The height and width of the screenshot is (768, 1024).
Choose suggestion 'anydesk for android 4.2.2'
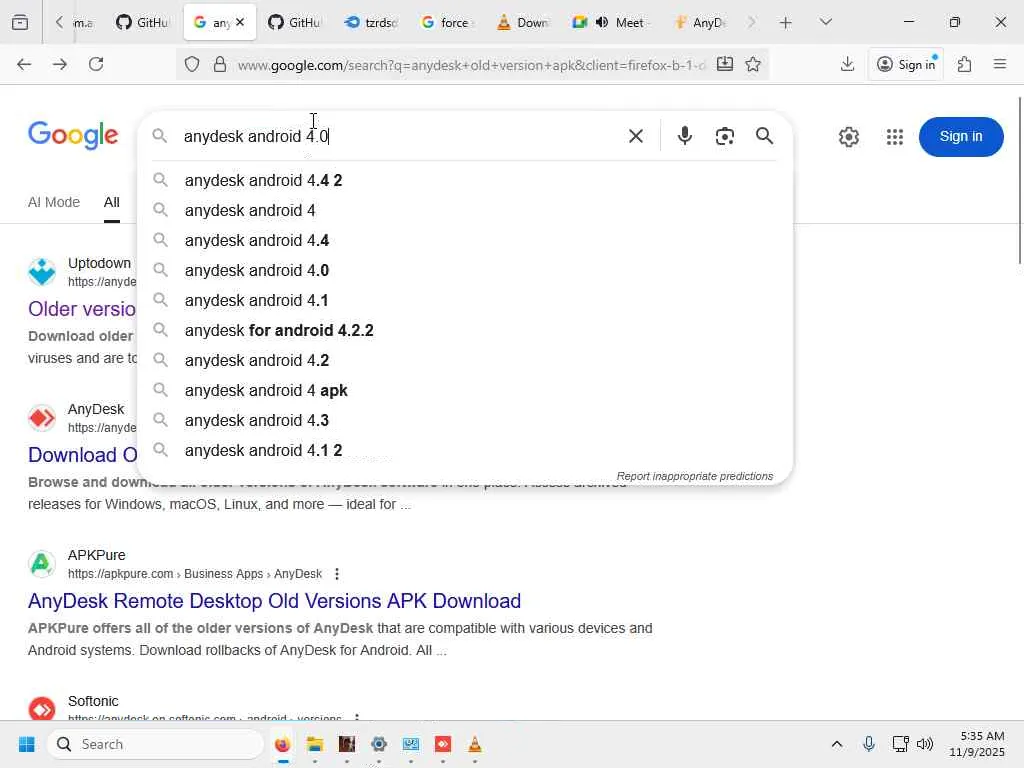pos(465,330)
